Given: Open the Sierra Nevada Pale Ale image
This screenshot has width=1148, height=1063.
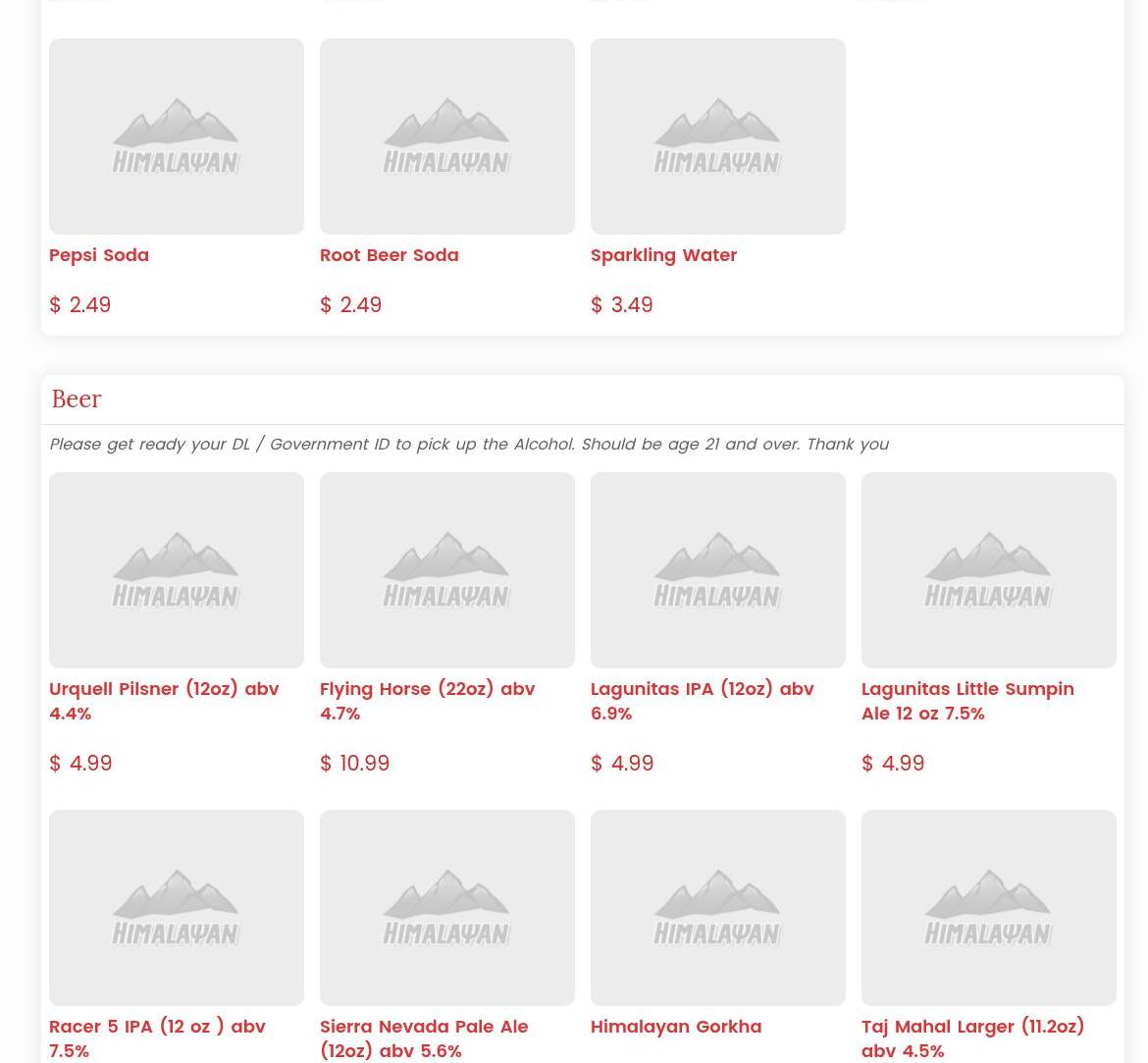Looking at the screenshot, I should click(447, 908).
